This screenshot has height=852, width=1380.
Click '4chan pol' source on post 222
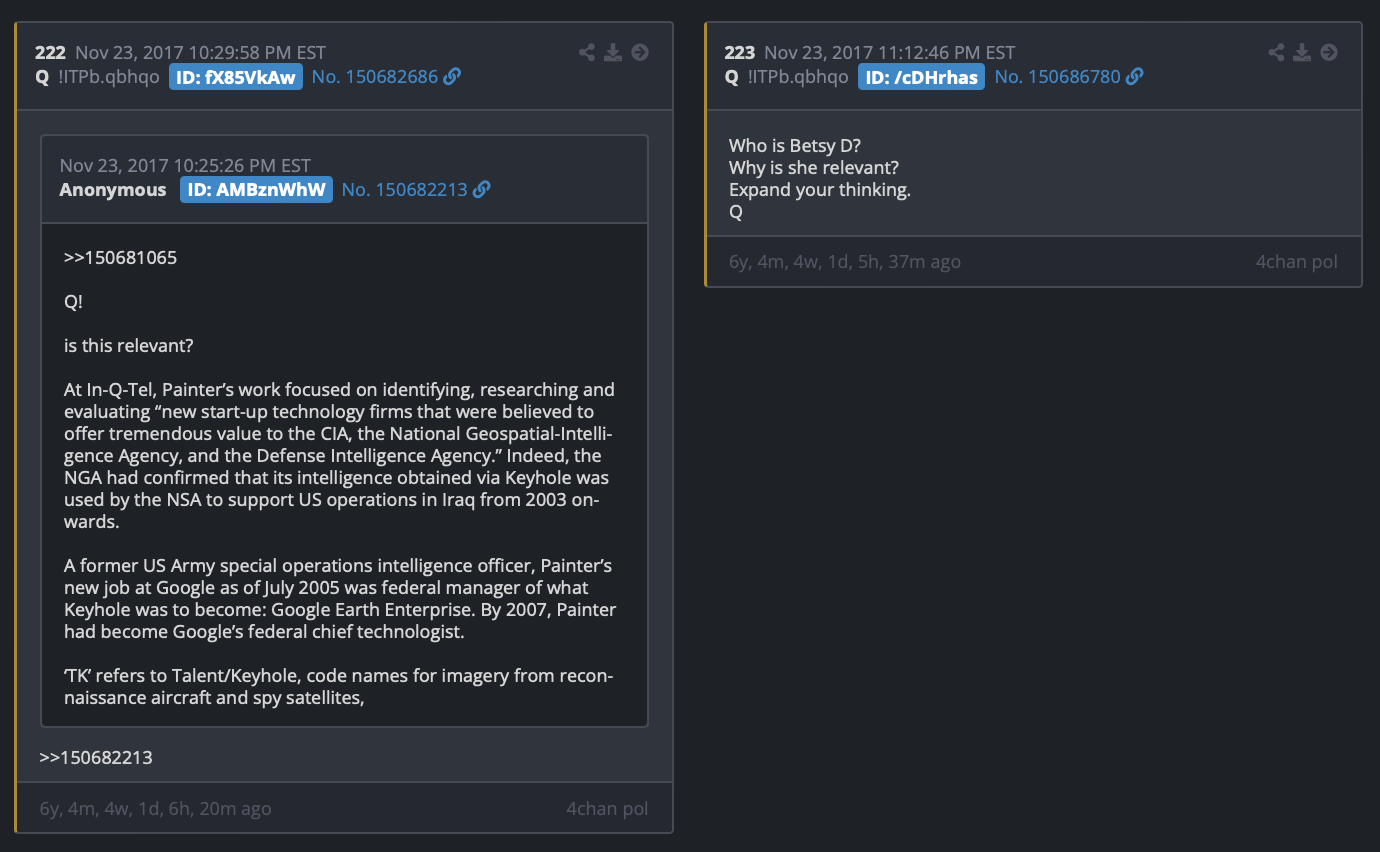pos(607,809)
